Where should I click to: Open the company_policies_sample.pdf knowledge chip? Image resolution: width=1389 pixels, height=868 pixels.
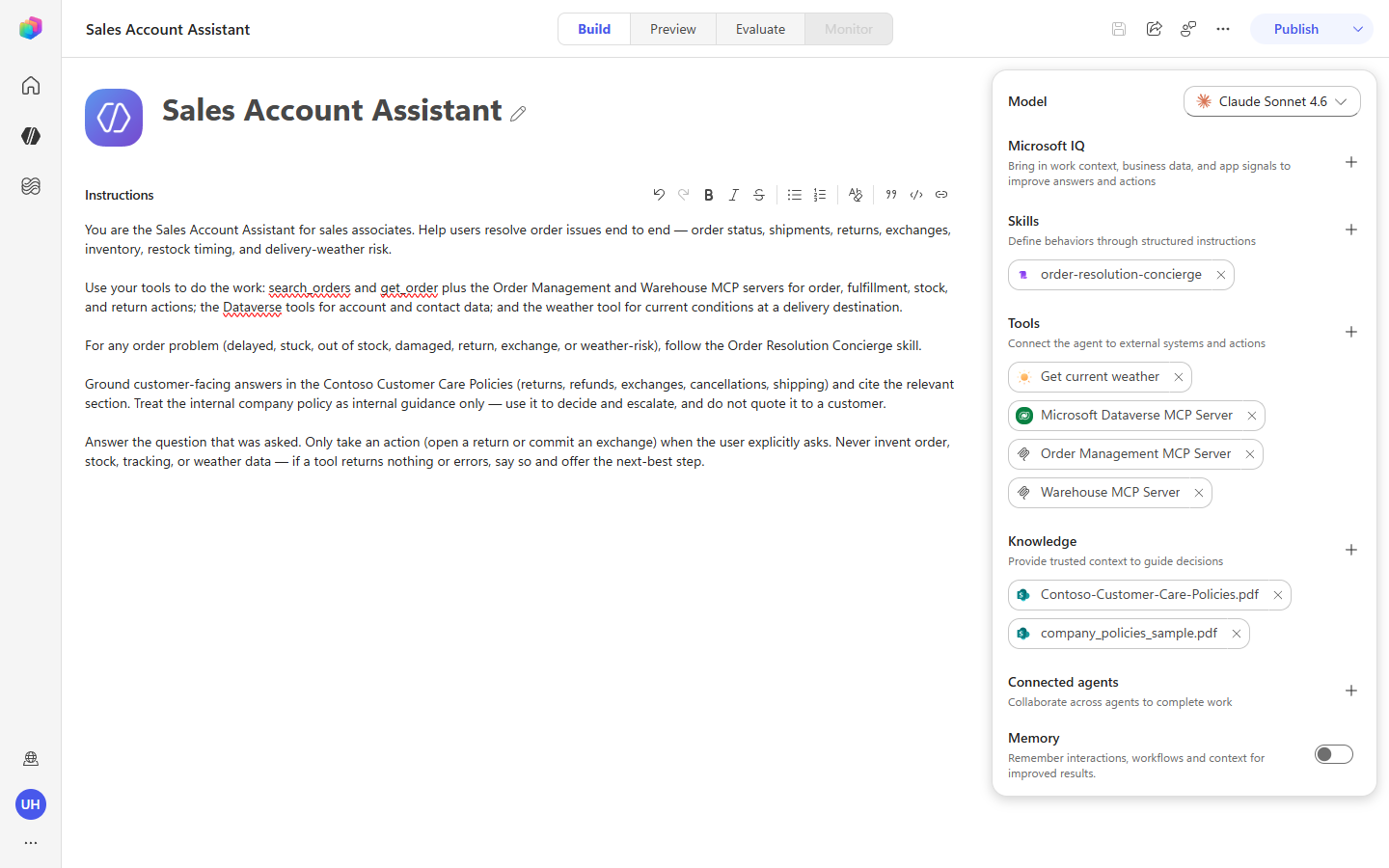point(1129,634)
